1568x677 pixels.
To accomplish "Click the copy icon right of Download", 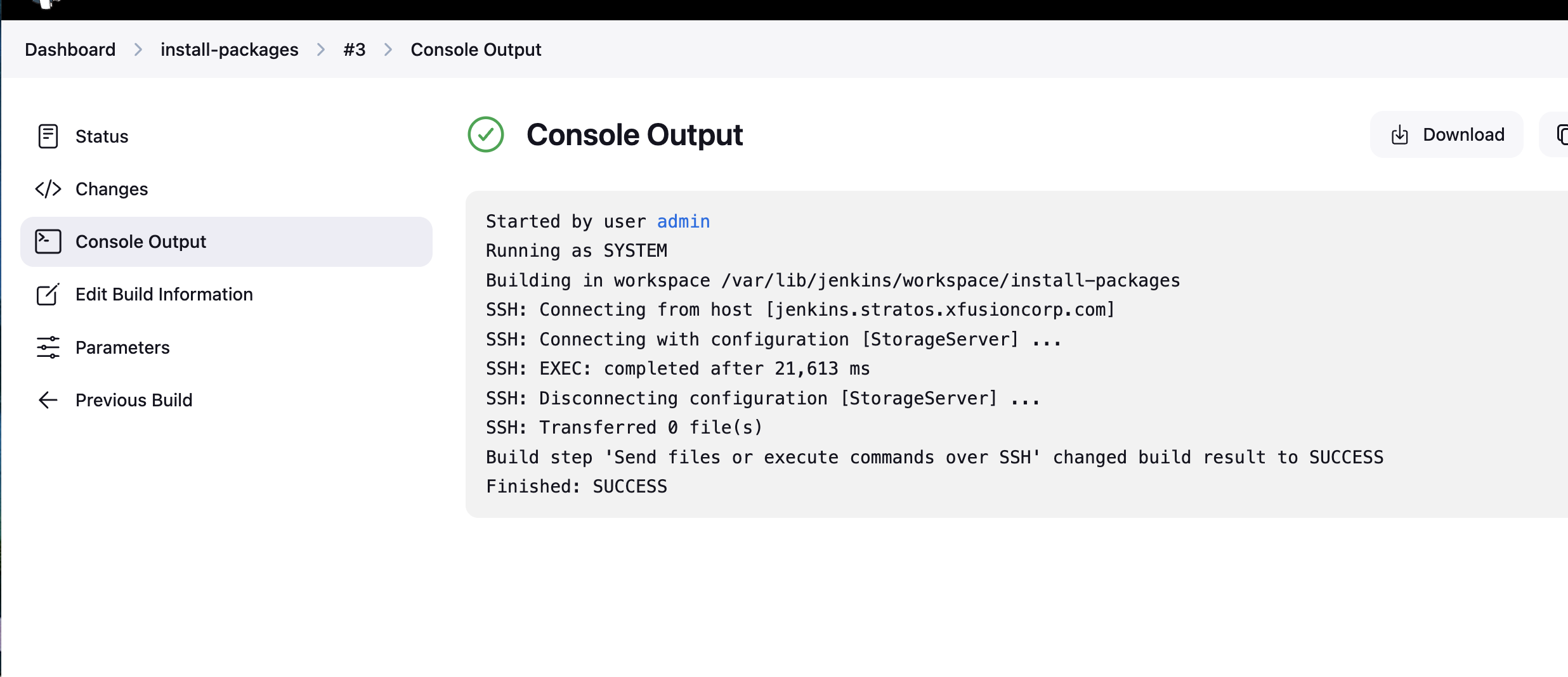I will (x=1562, y=135).
